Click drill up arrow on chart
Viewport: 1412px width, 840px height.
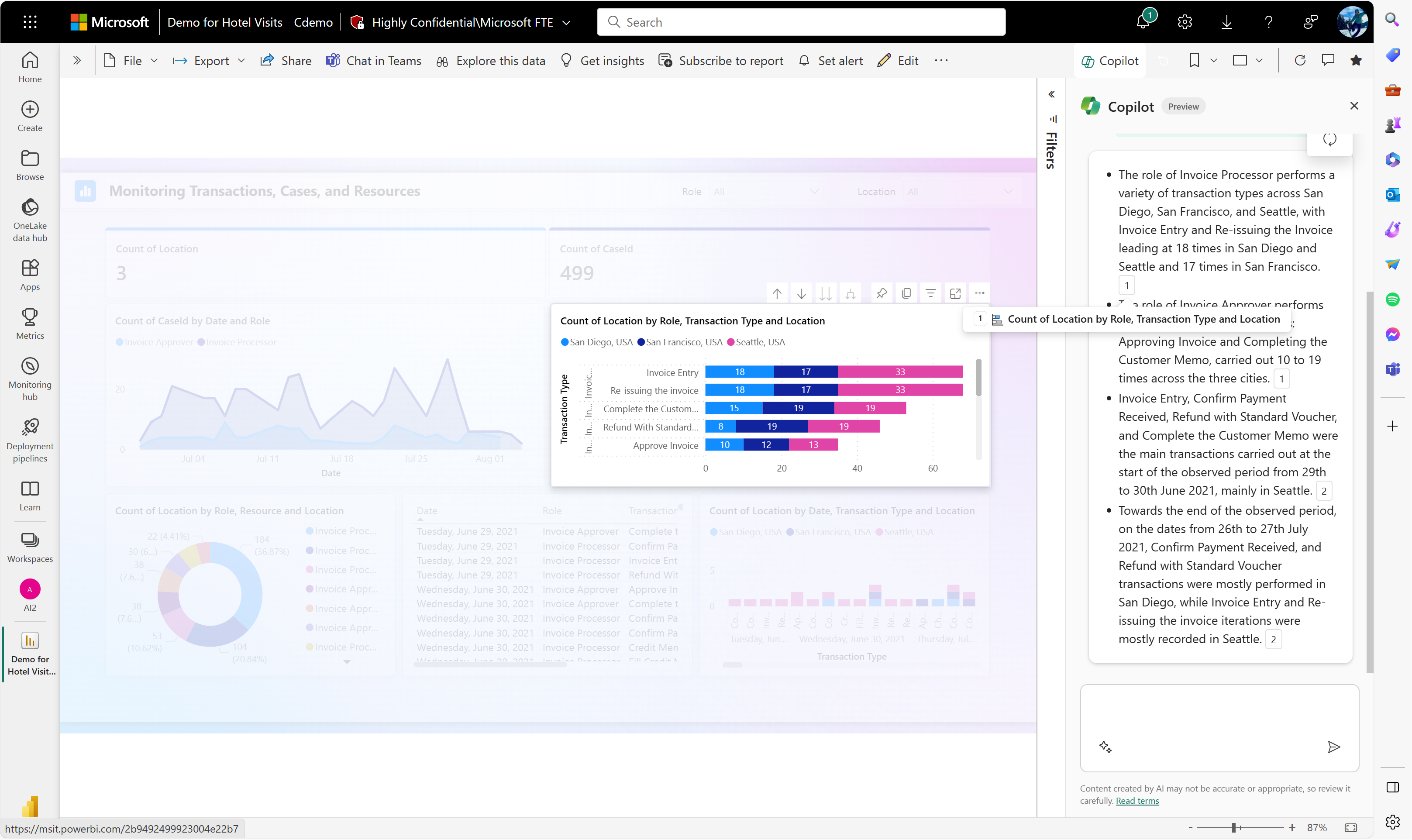point(777,293)
